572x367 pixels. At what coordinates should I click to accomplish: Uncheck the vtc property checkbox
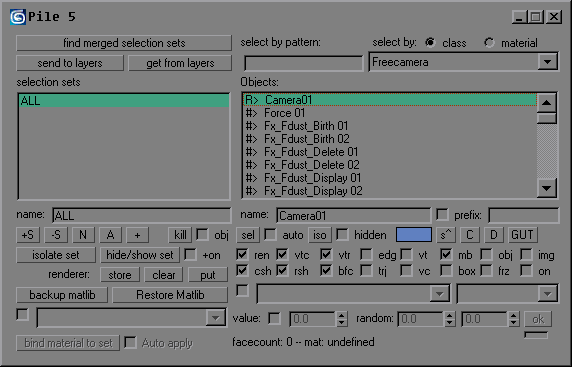(x=282, y=254)
